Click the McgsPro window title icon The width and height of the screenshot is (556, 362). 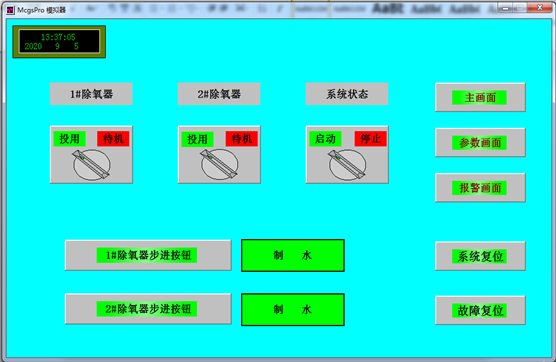10,10
